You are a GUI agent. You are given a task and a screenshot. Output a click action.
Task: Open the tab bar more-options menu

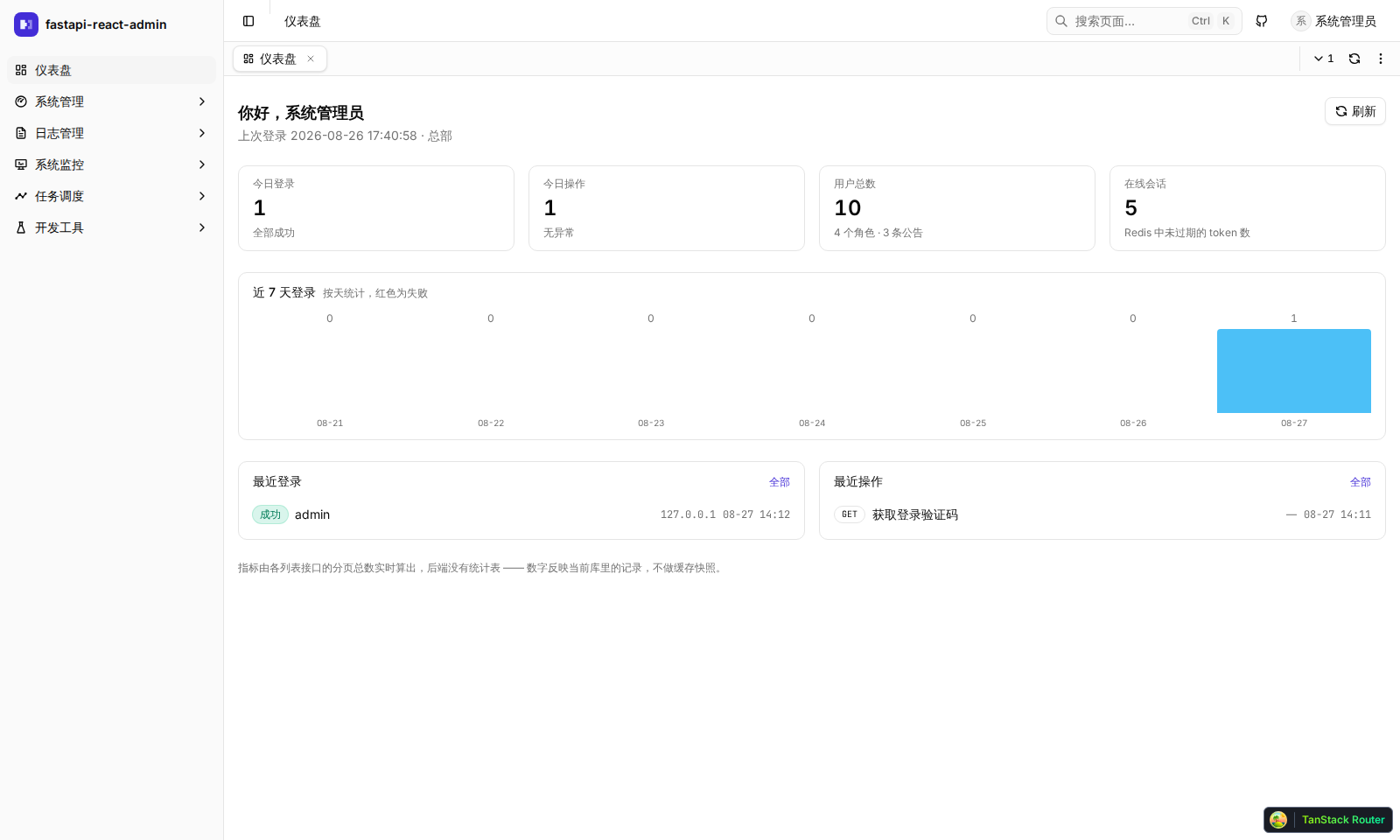1381,59
